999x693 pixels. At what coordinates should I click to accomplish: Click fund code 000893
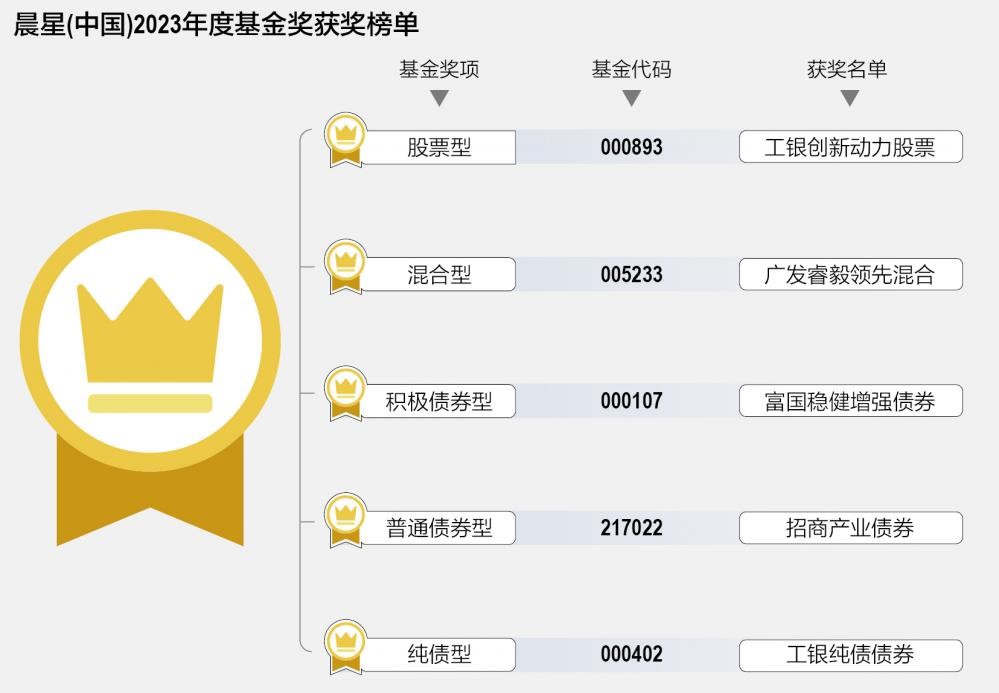coord(631,147)
